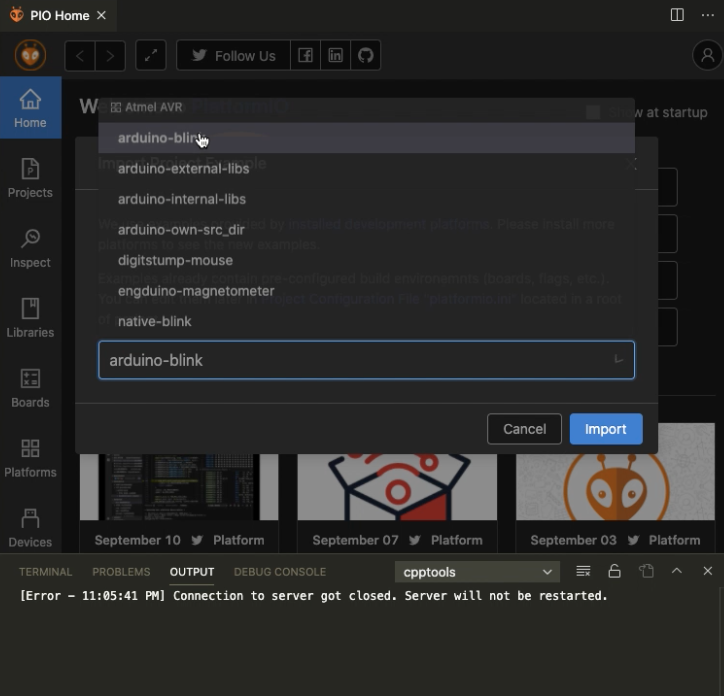Switch to the TERMINAL tab
Viewport: 724px width, 696px height.
click(45, 572)
